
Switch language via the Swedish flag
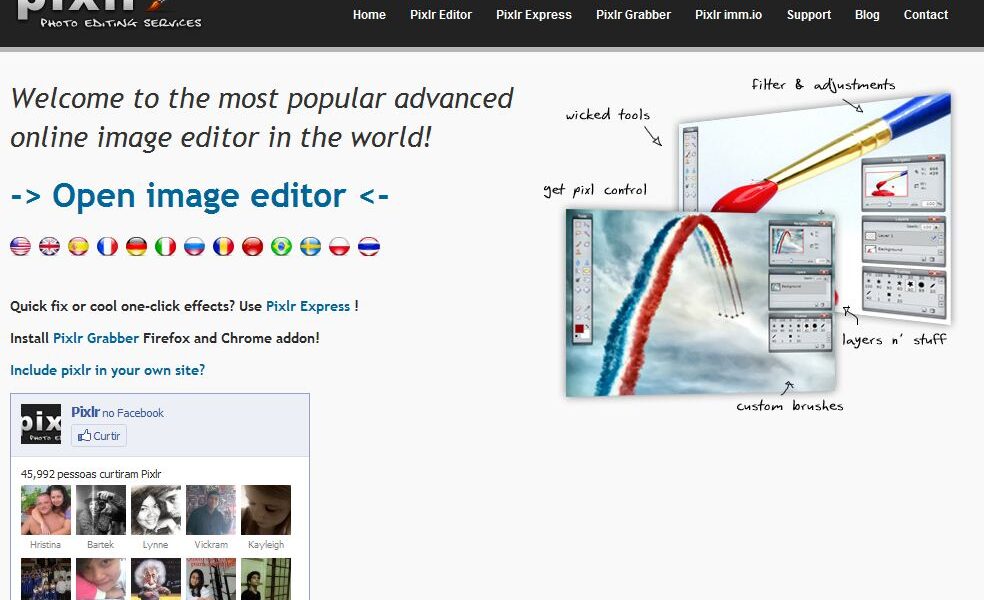(x=311, y=246)
